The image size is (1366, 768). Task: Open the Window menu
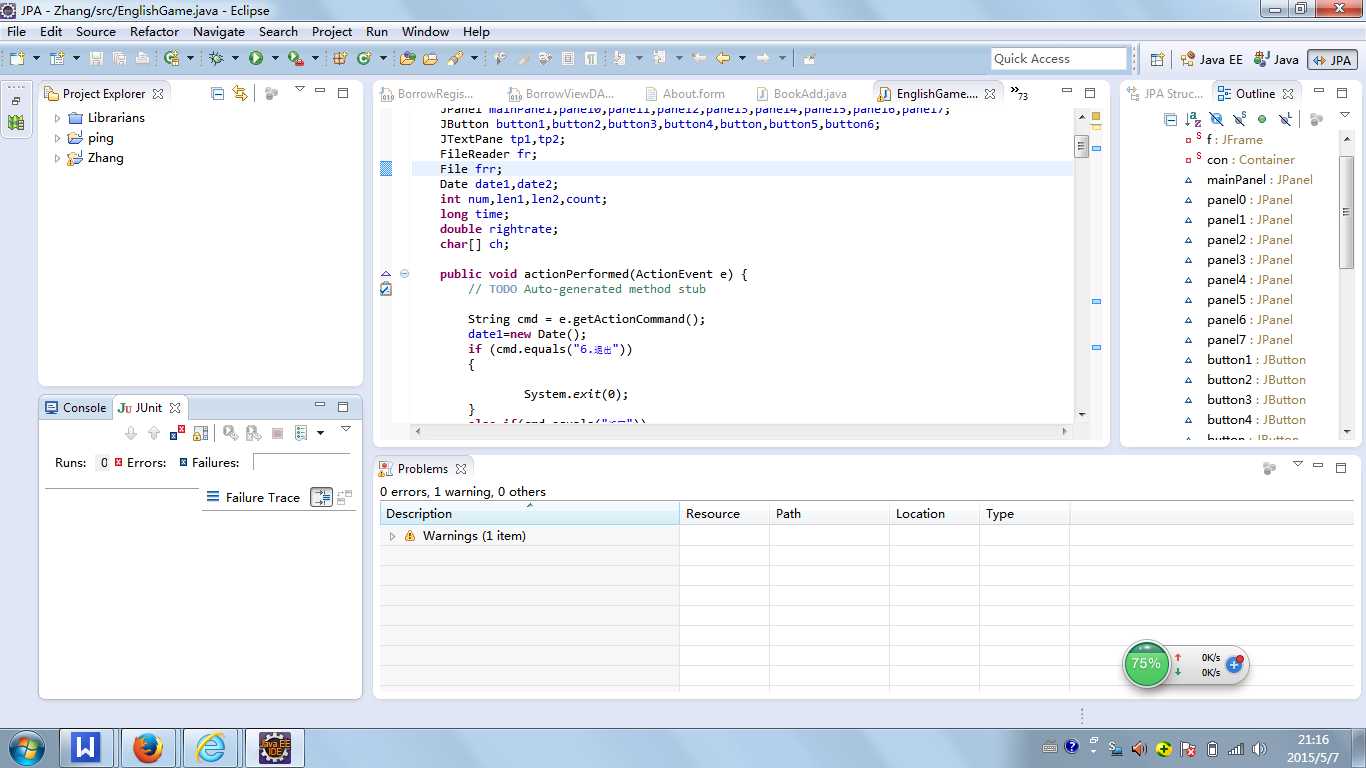pos(426,31)
